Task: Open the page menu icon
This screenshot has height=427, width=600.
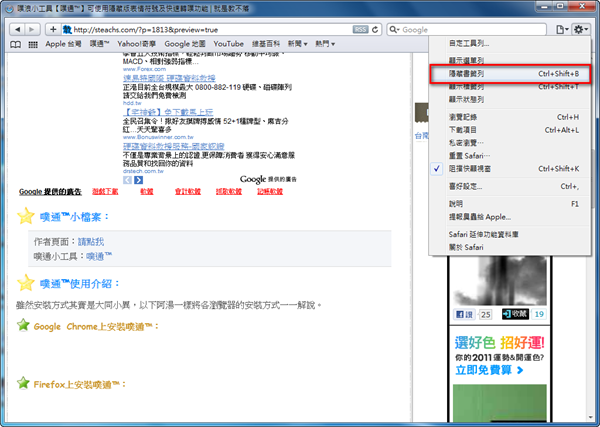Action: pyautogui.click(x=561, y=29)
